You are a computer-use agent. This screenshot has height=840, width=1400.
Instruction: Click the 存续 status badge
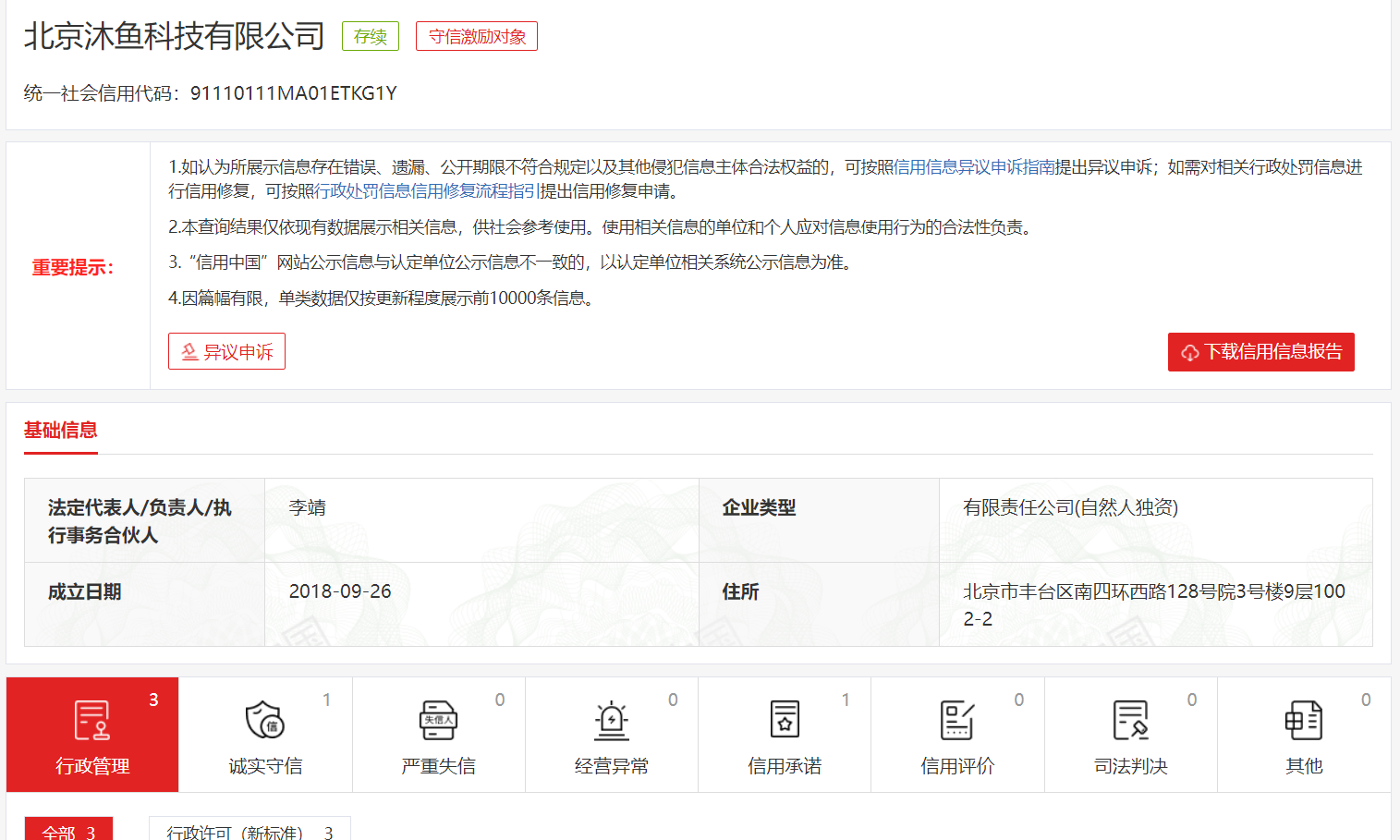[371, 37]
